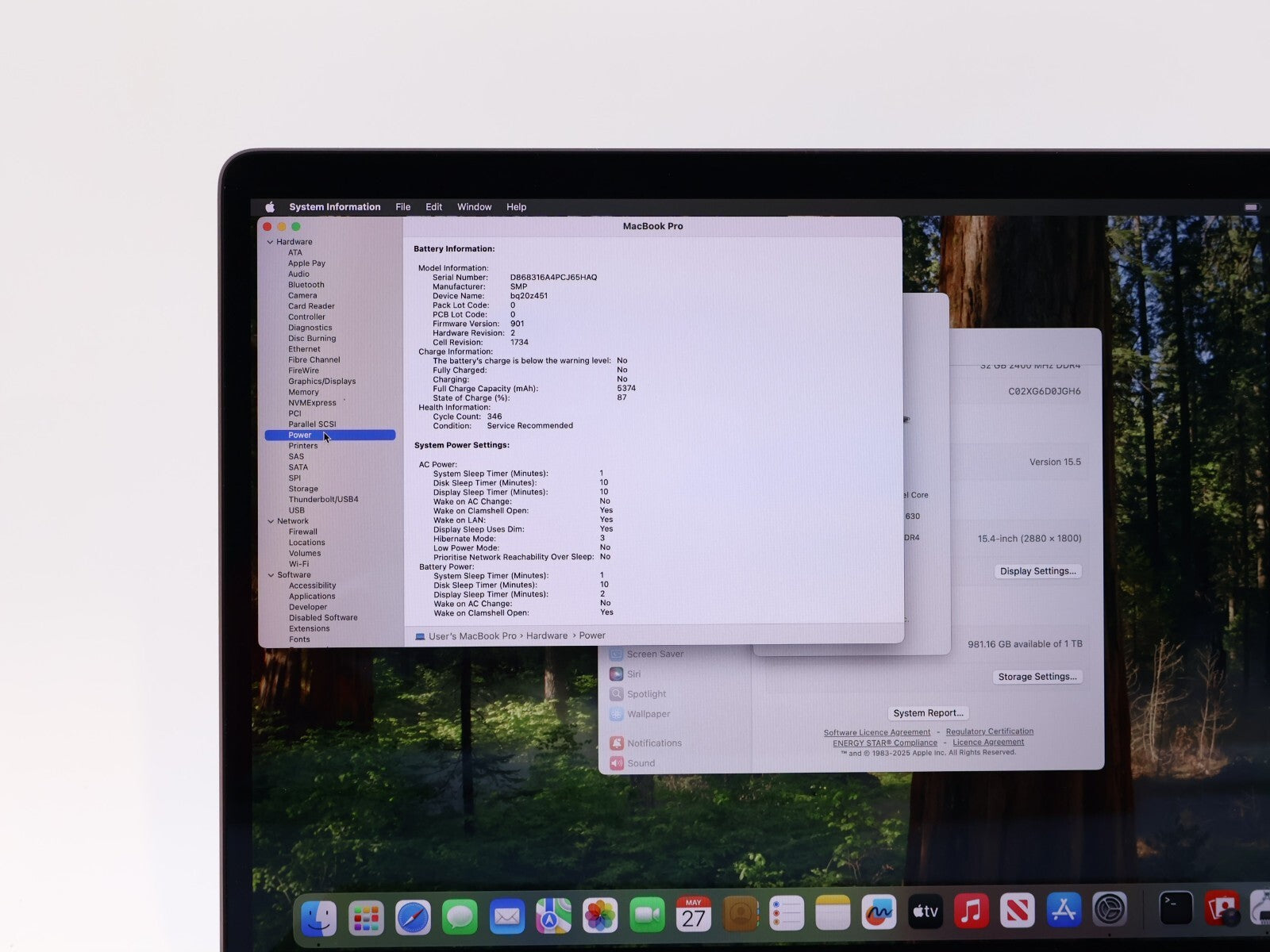Click the Service Recommended condition text
1270x952 pixels.
(530, 426)
